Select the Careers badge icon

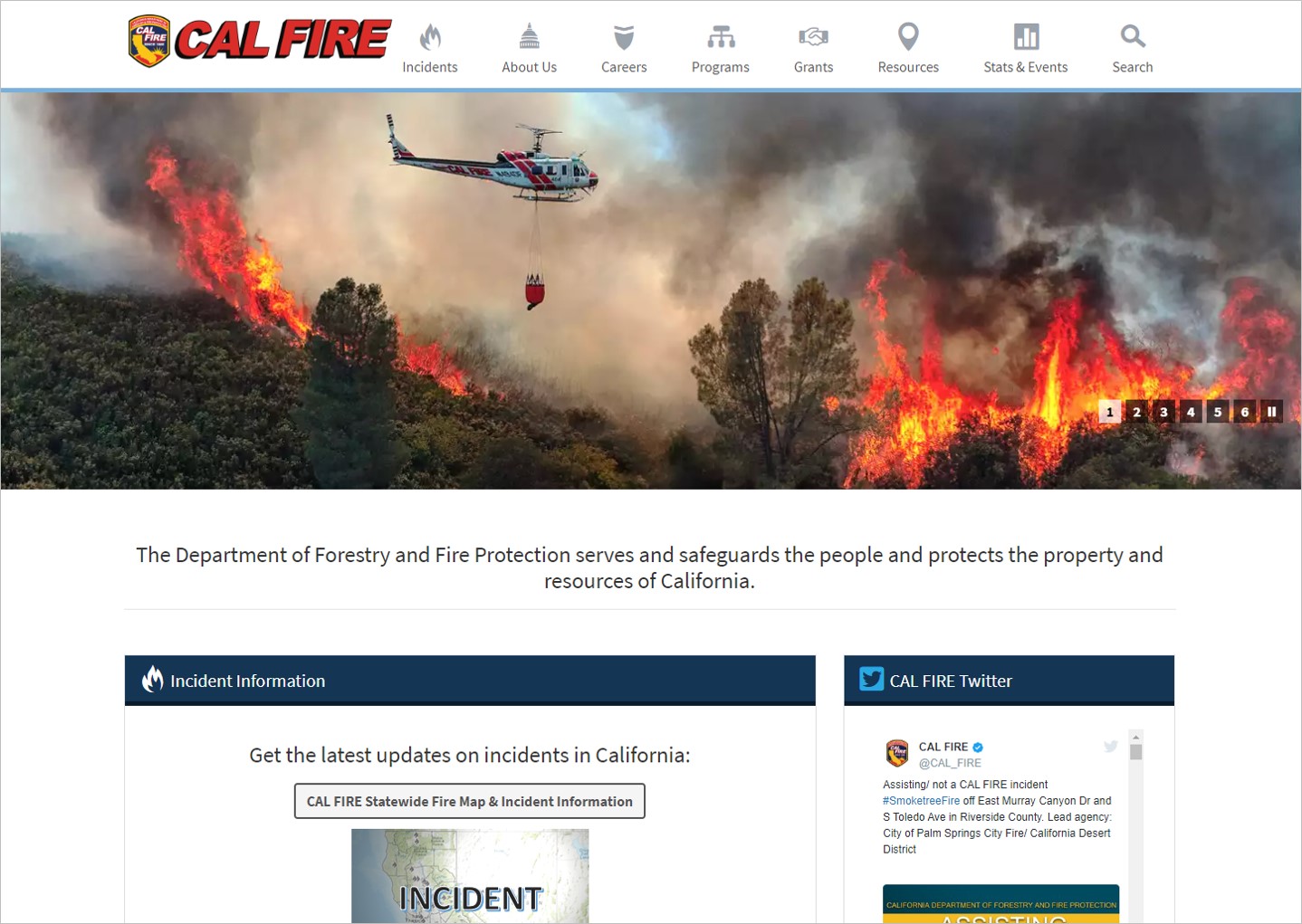pos(624,37)
